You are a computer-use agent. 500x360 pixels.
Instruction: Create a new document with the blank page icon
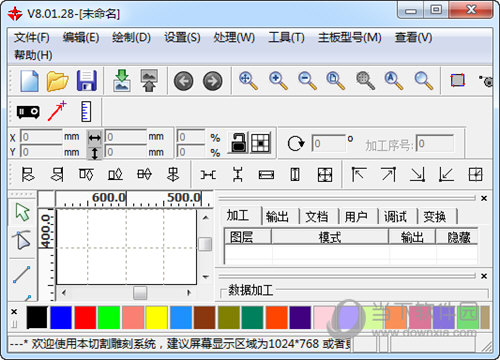[29, 81]
